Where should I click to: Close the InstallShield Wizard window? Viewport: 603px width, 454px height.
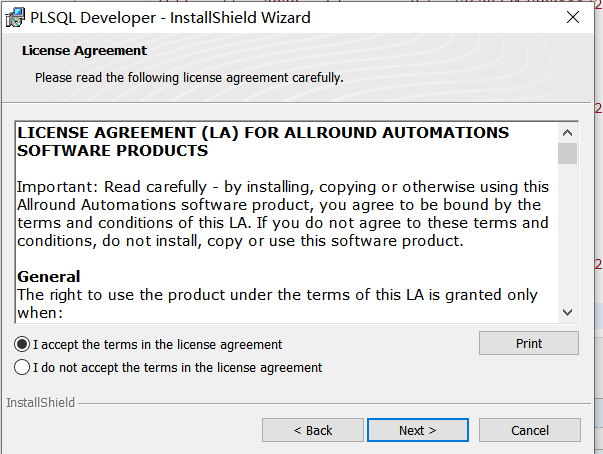pyautogui.click(x=572, y=17)
